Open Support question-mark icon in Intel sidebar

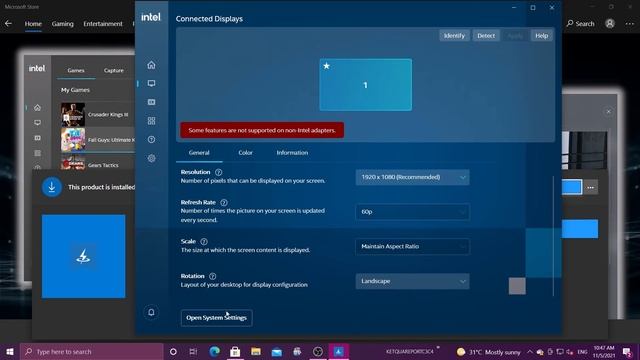click(151, 140)
